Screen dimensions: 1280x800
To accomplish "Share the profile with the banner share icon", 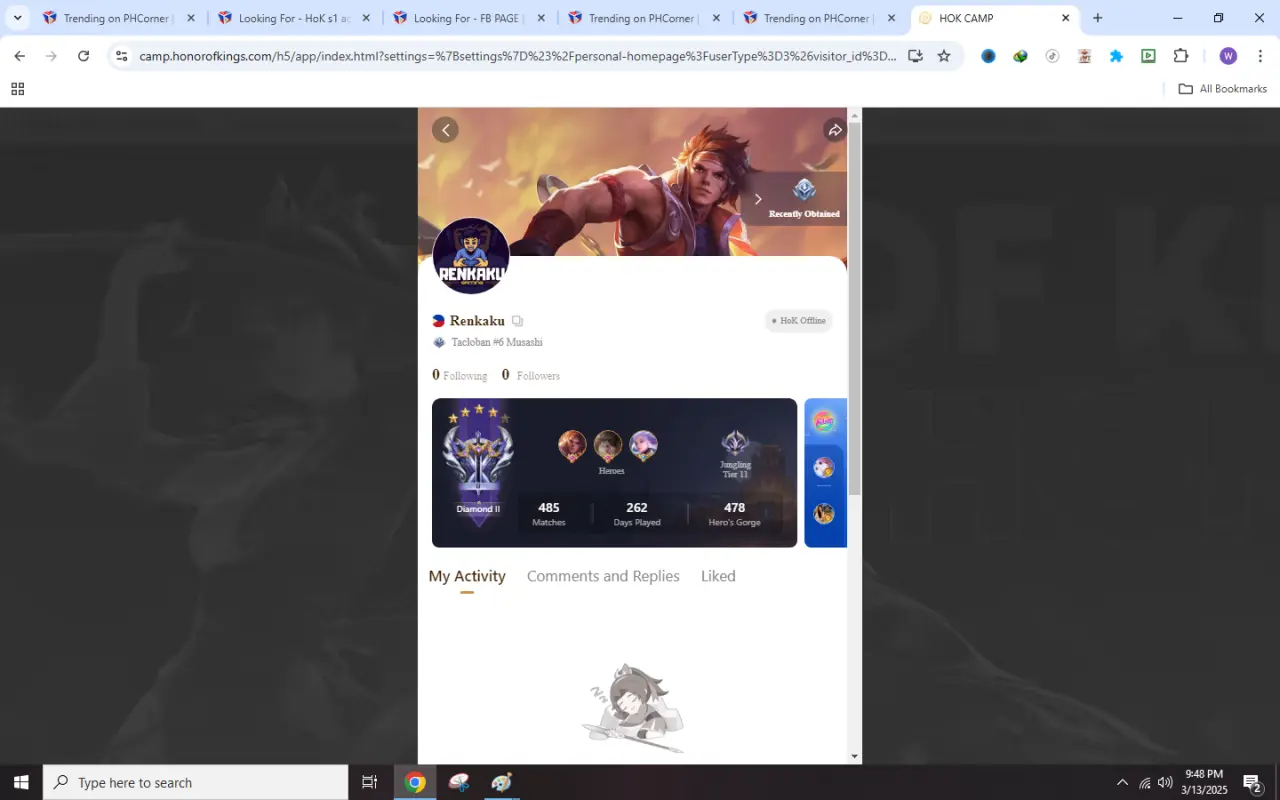I will 834,130.
